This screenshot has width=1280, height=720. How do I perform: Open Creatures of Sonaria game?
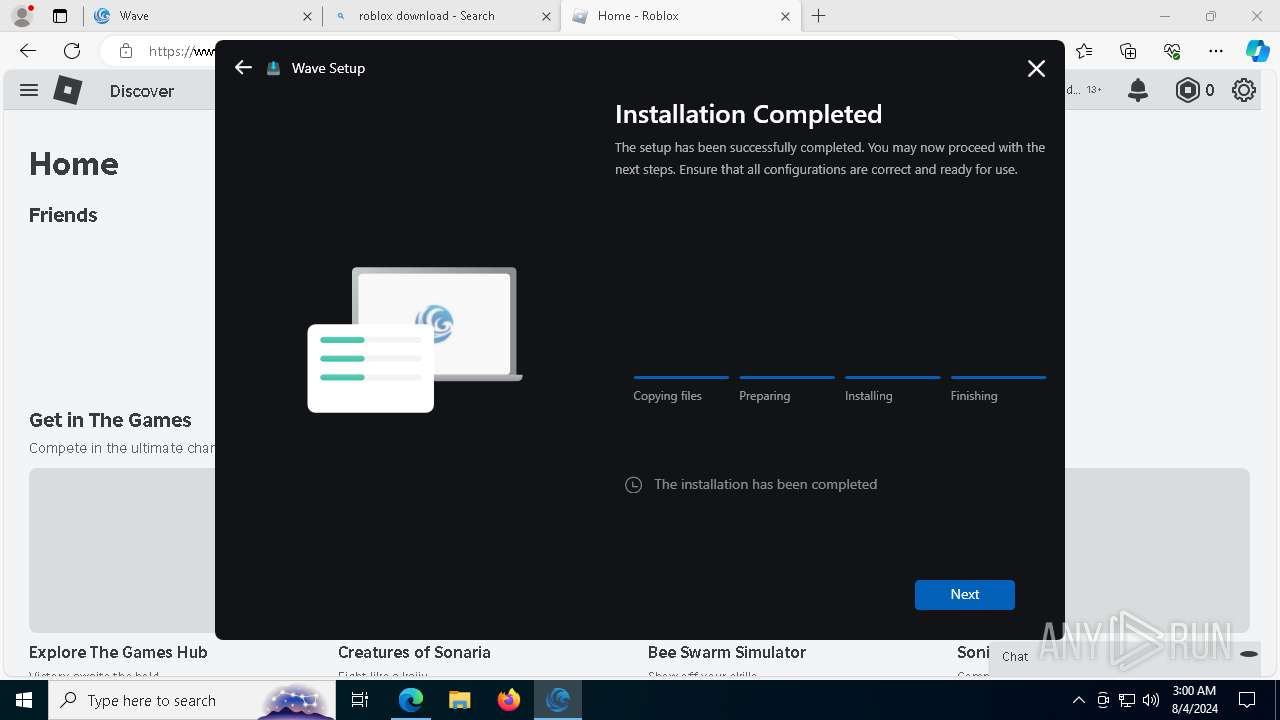414,652
